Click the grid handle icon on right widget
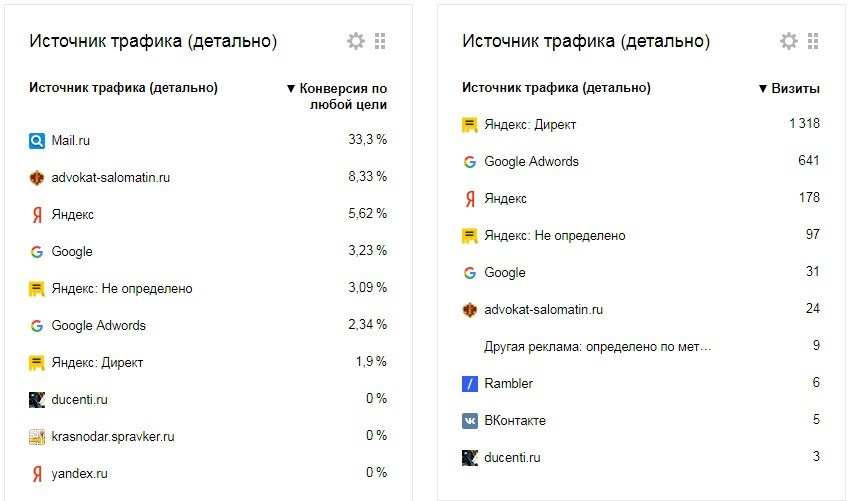This screenshot has width=850, height=501. point(813,41)
